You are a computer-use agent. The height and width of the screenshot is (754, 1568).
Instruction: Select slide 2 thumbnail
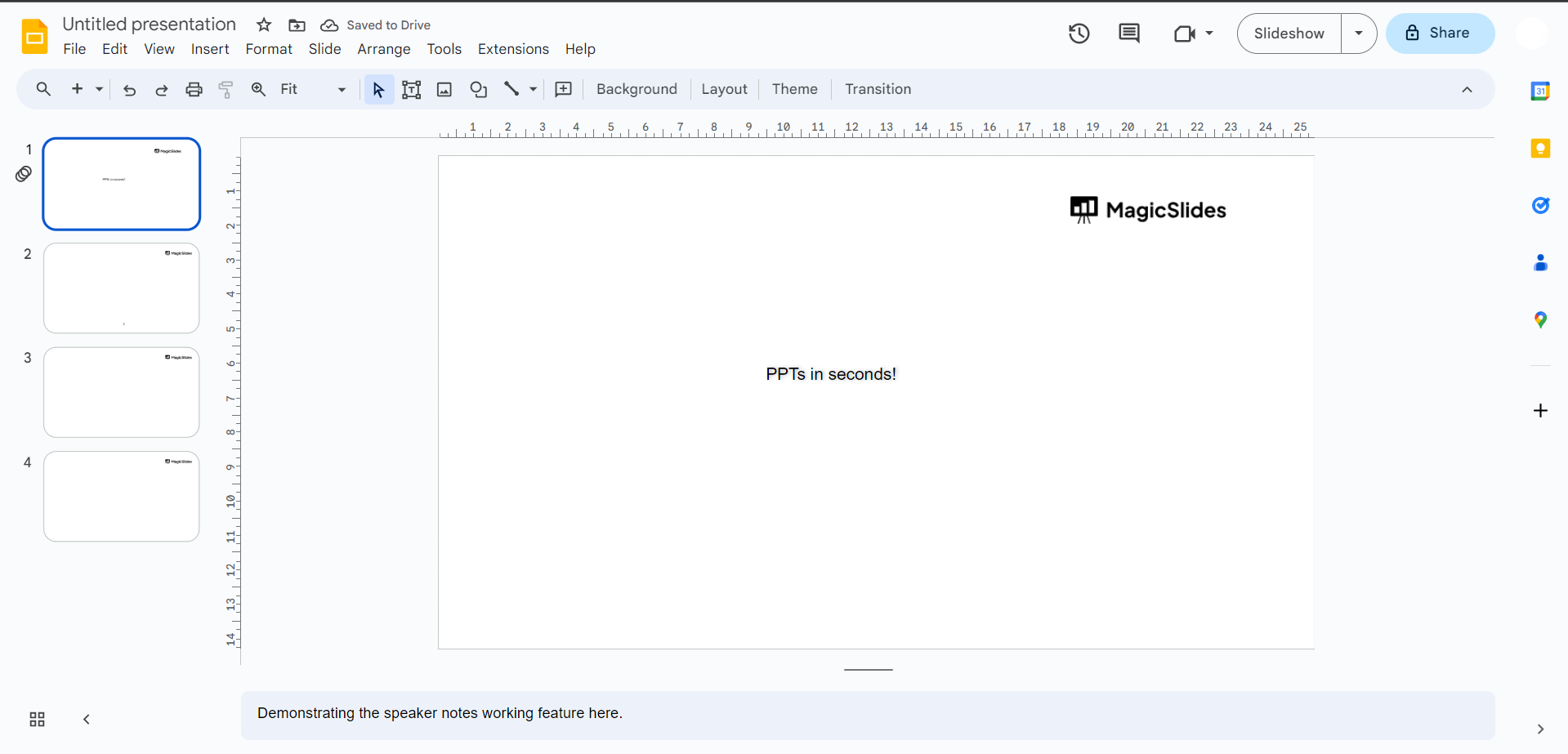[122, 288]
